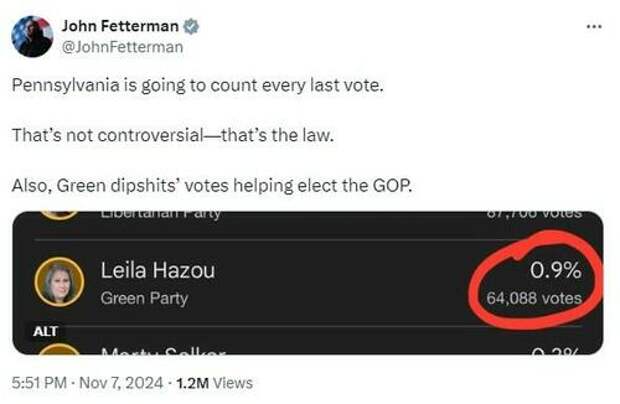Click the 5:51 PM timestamp
The height and width of the screenshot is (404, 620).
pyautogui.click(x=39, y=383)
